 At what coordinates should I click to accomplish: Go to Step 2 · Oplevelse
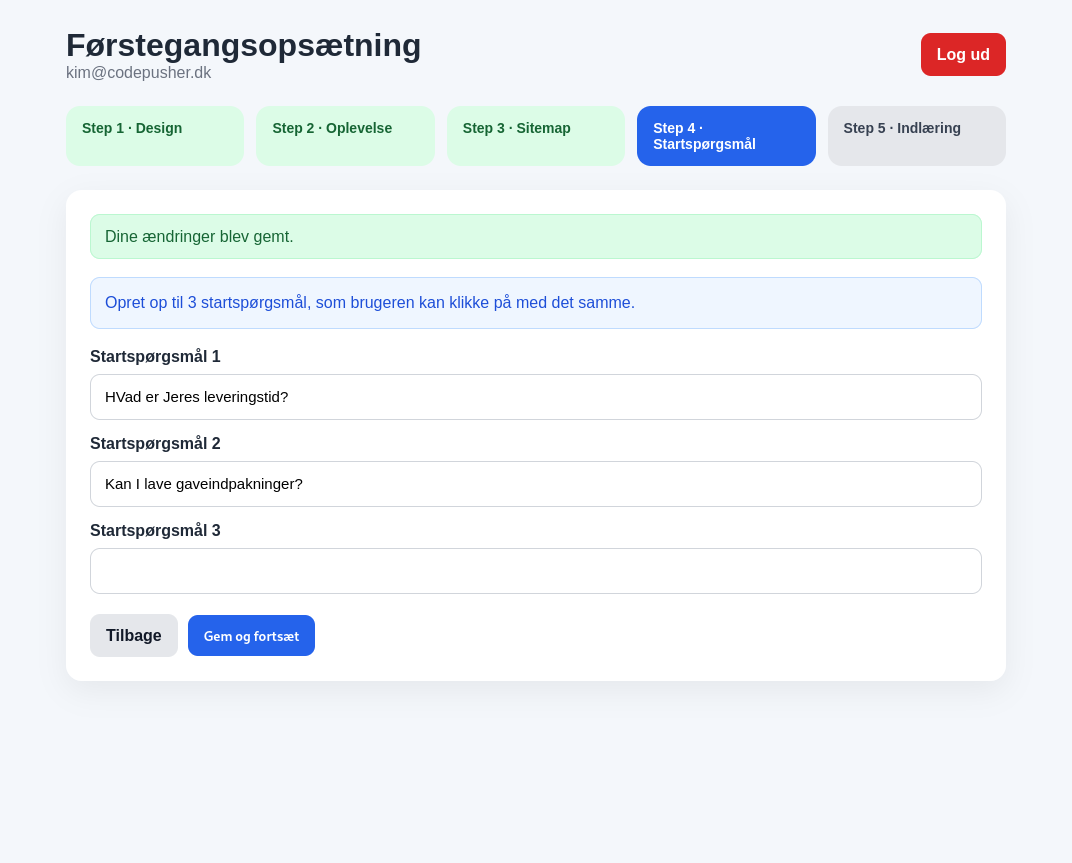tap(345, 136)
